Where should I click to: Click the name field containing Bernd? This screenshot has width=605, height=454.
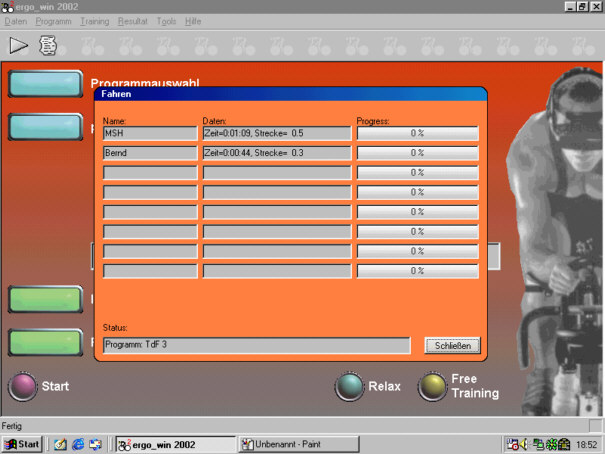point(150,152)
